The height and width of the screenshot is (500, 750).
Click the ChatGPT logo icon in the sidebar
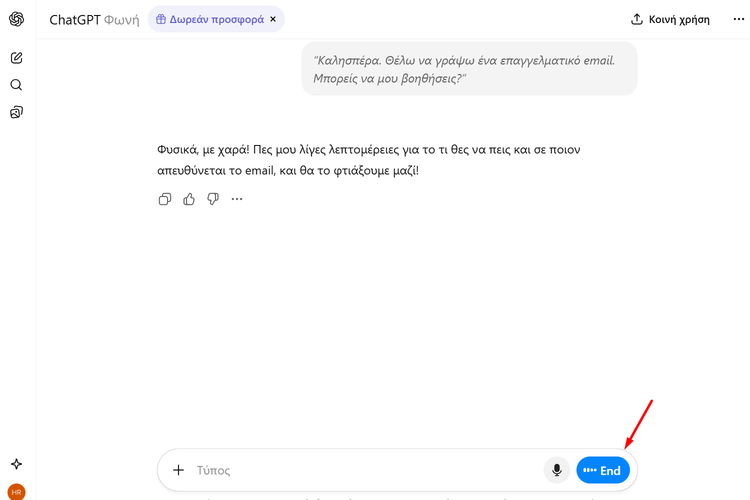pyautogui.click(x=16, y=19)
